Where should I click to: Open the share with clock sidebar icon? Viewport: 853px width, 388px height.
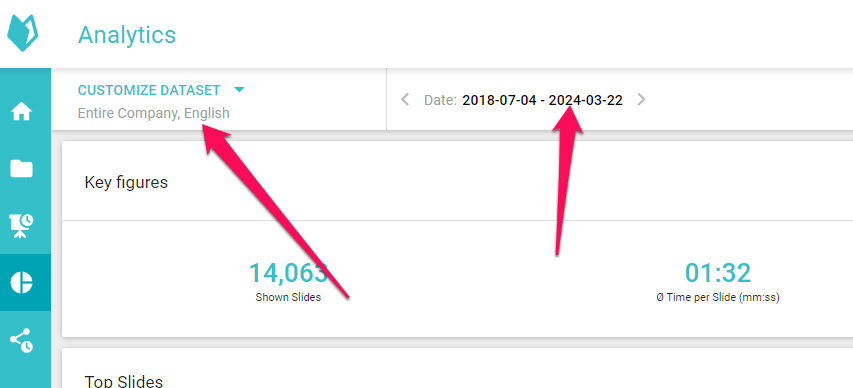22,340
